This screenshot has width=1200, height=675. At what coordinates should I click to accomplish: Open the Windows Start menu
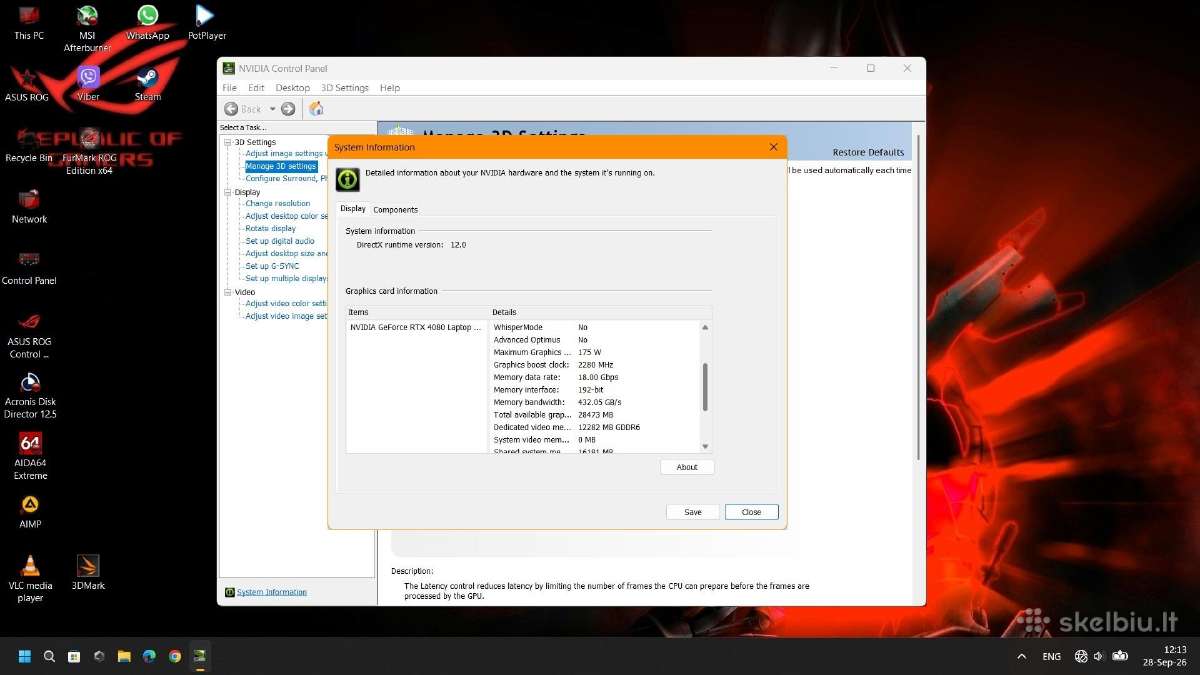[24, 657]
